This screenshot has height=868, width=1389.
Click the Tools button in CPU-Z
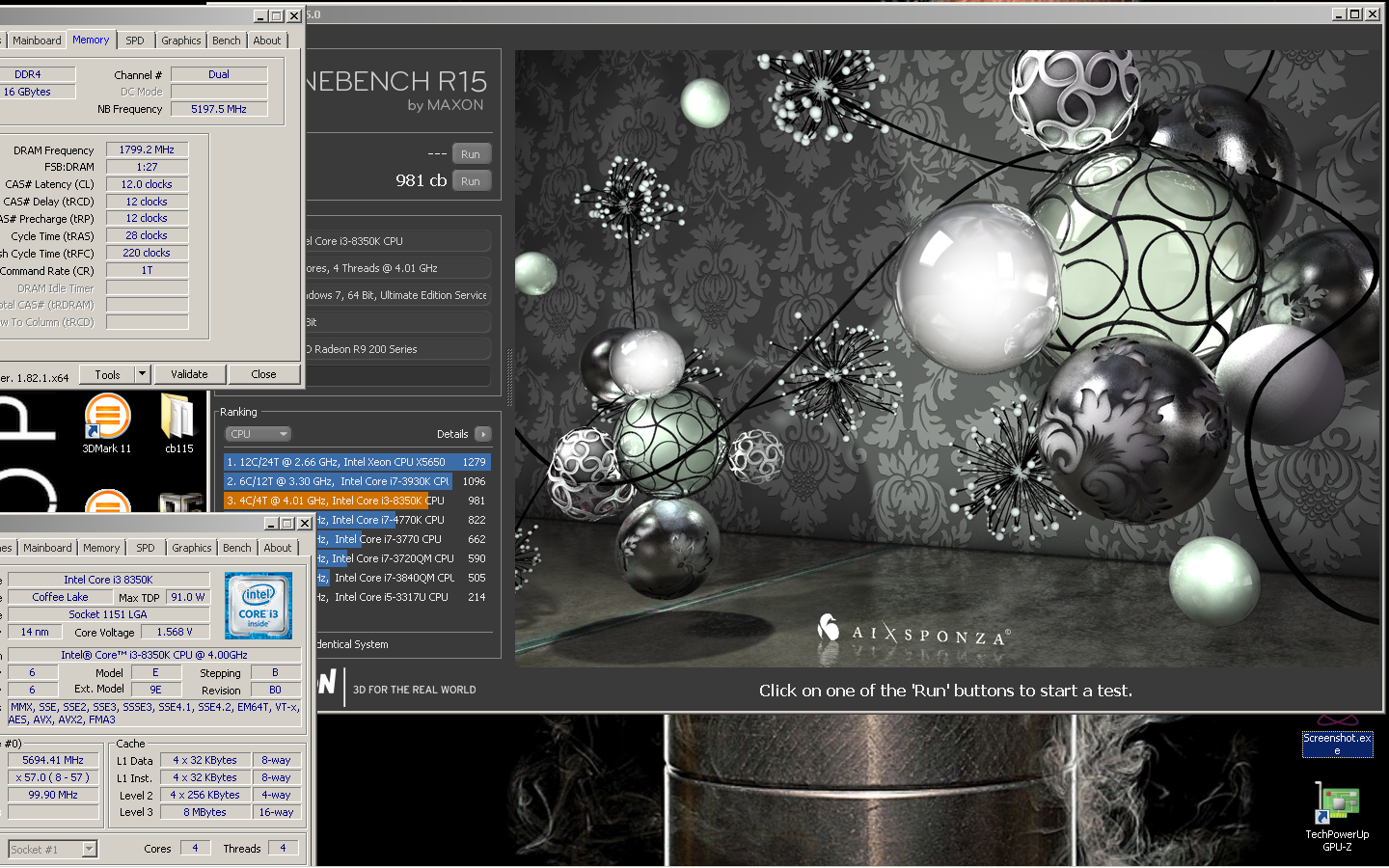pyautogui.click(x=107, y=374)
